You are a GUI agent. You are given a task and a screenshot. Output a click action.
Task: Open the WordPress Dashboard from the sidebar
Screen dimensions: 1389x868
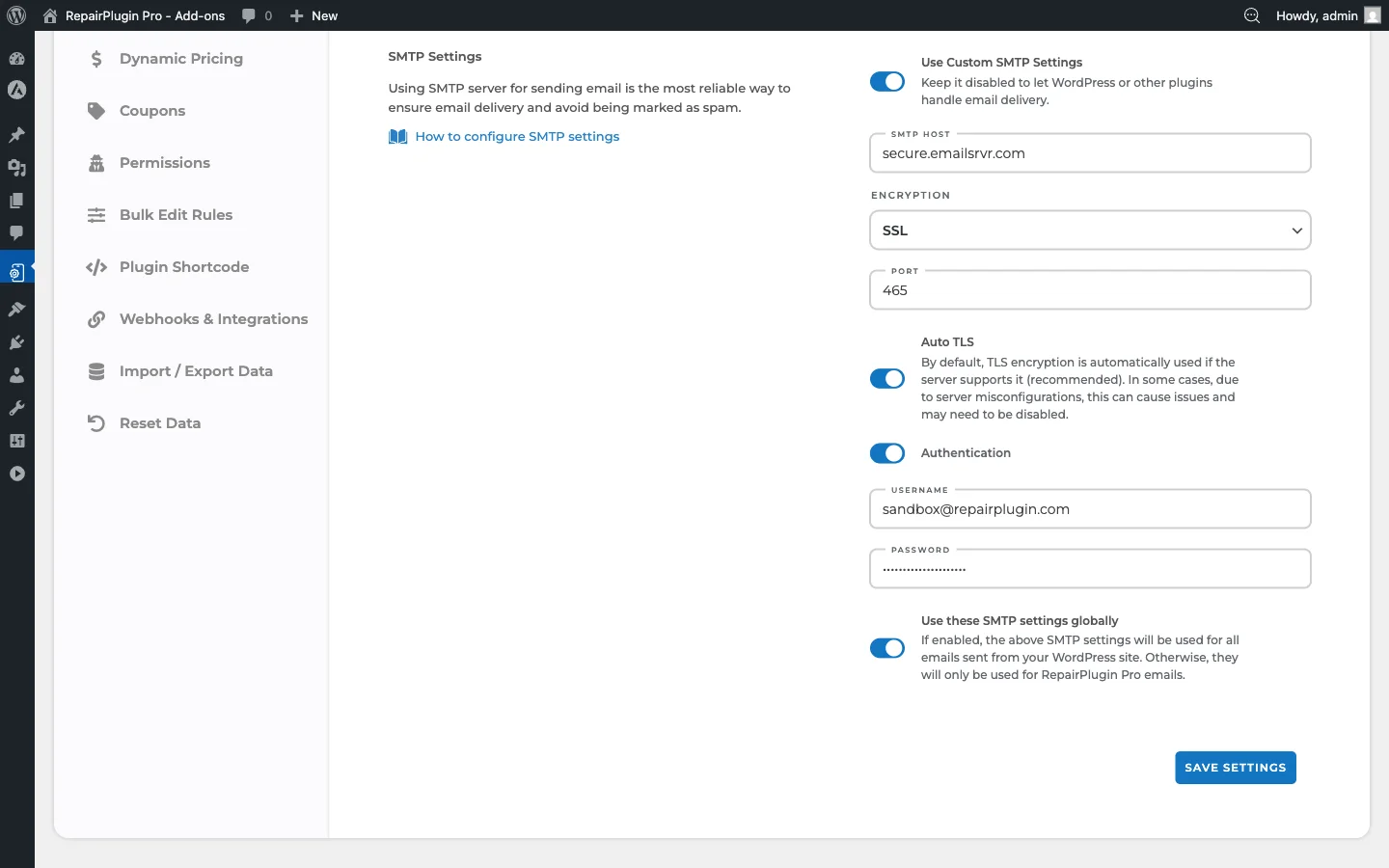[16, 59]
